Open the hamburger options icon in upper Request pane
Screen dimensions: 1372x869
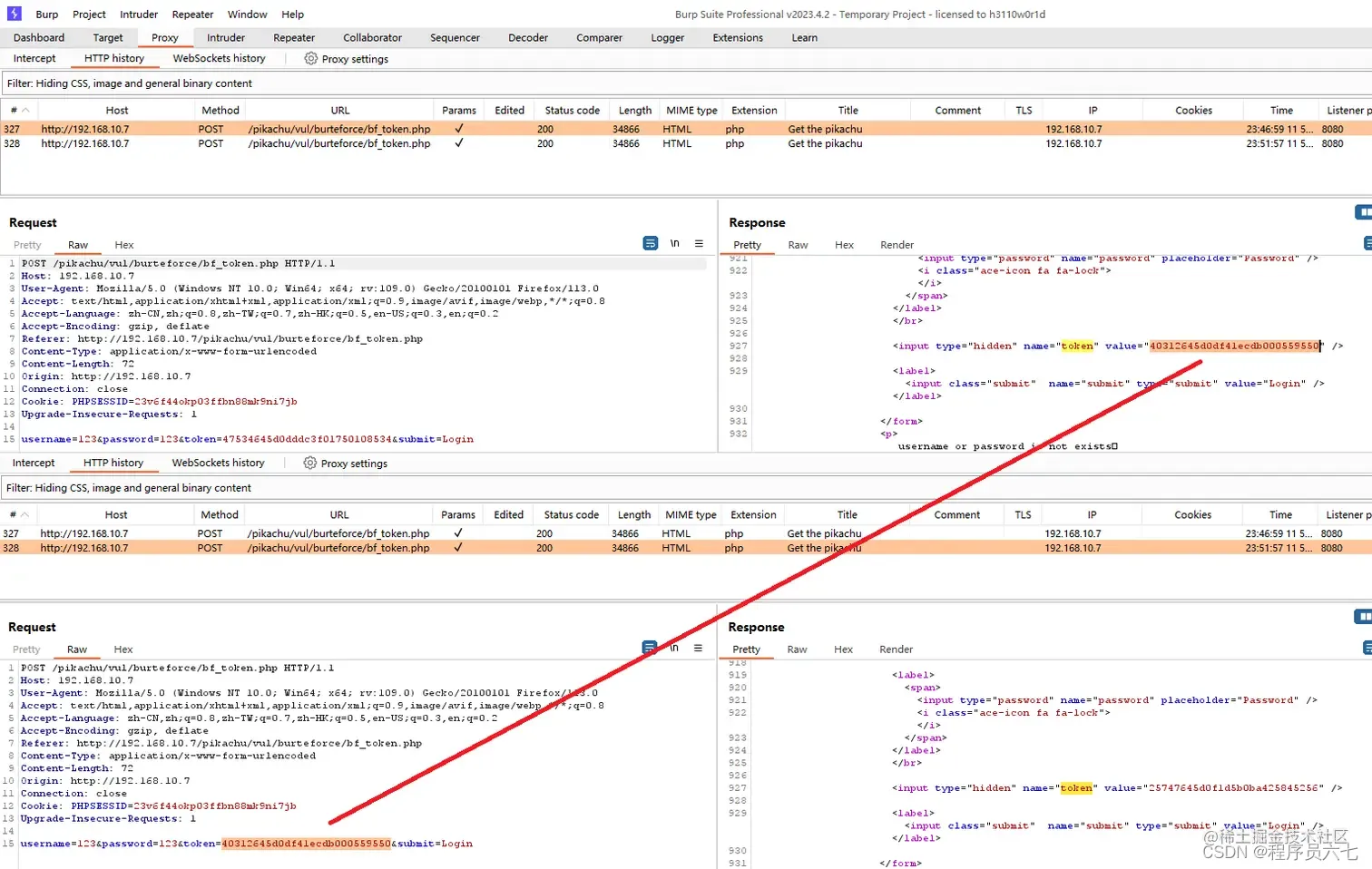point(699,243)
